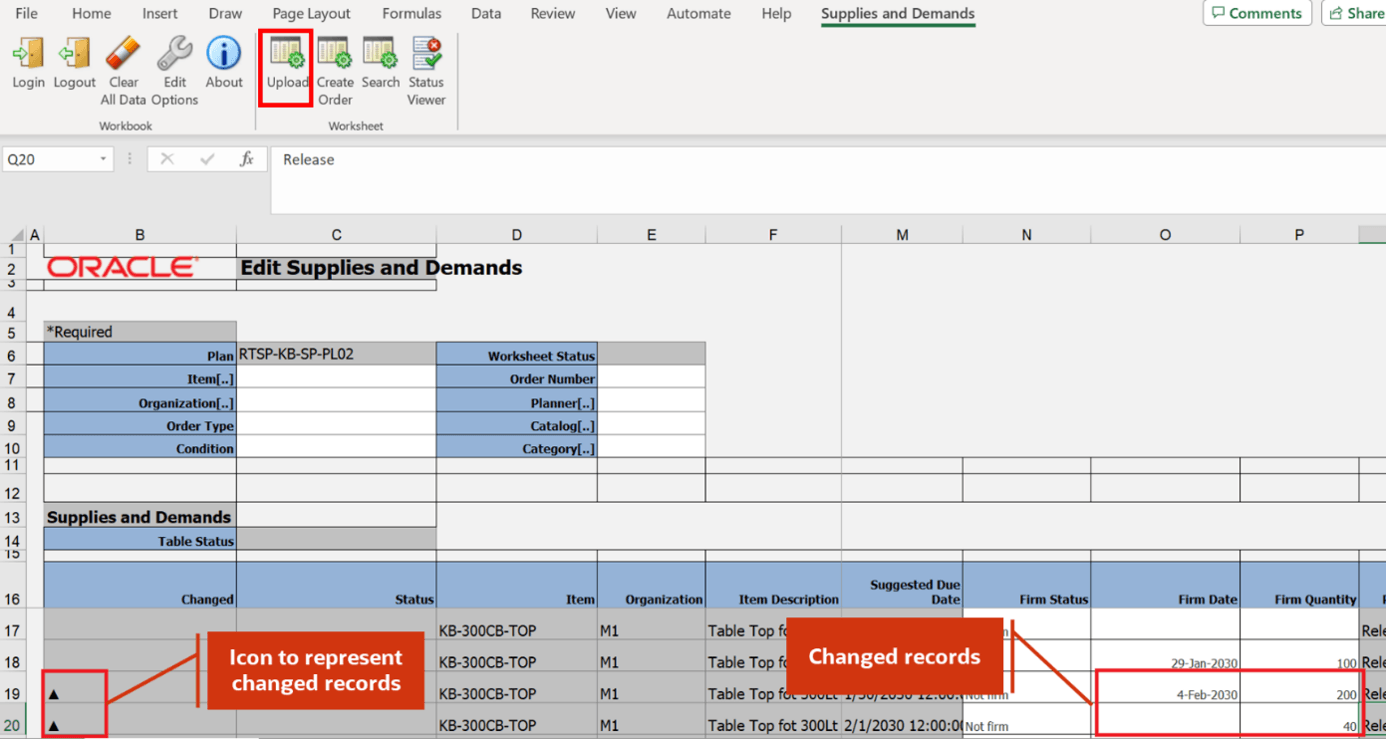Open Edit Options wrench icon
1386x739 pixels.
tap(175, 71)
